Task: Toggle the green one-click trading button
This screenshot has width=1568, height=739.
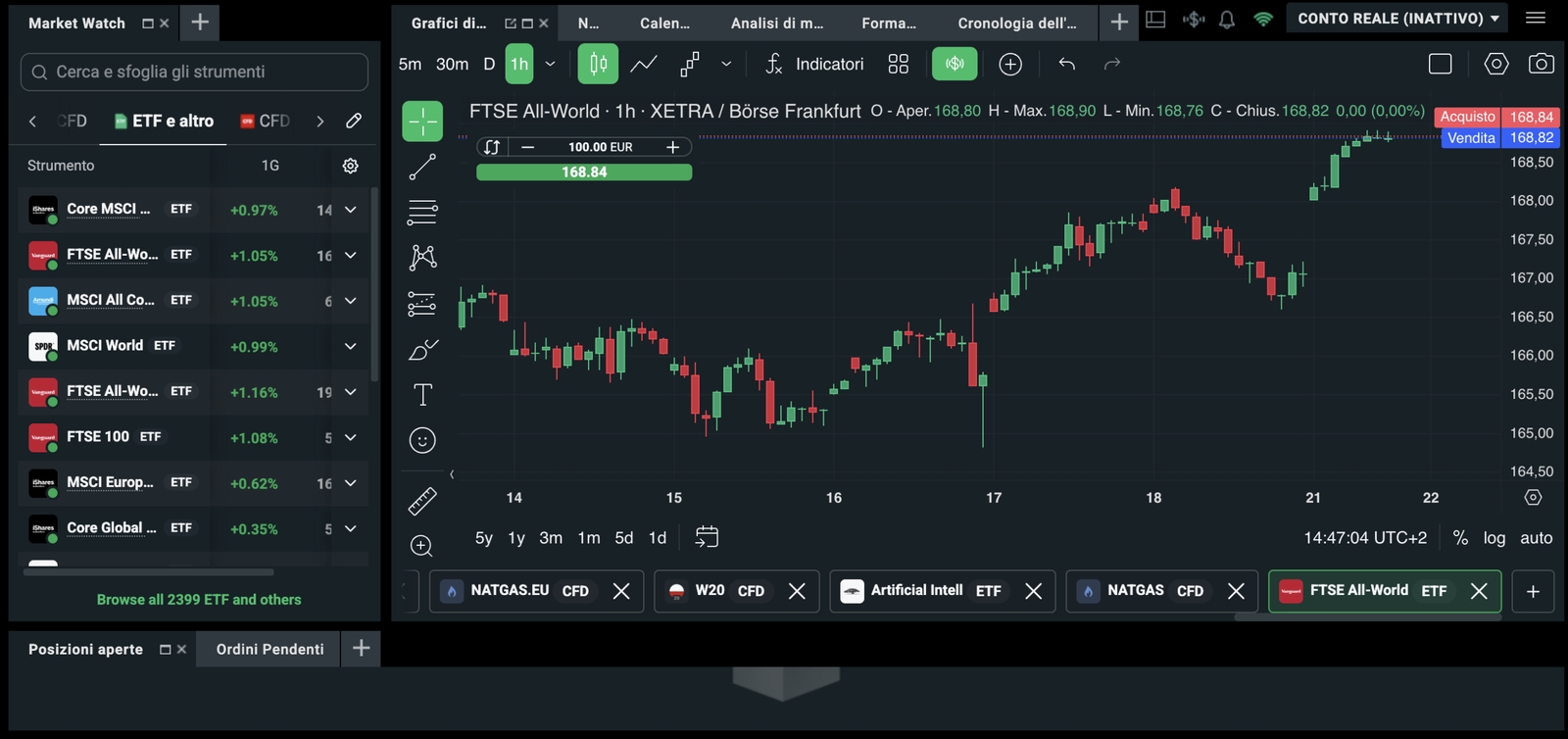Action: point(954,64)
